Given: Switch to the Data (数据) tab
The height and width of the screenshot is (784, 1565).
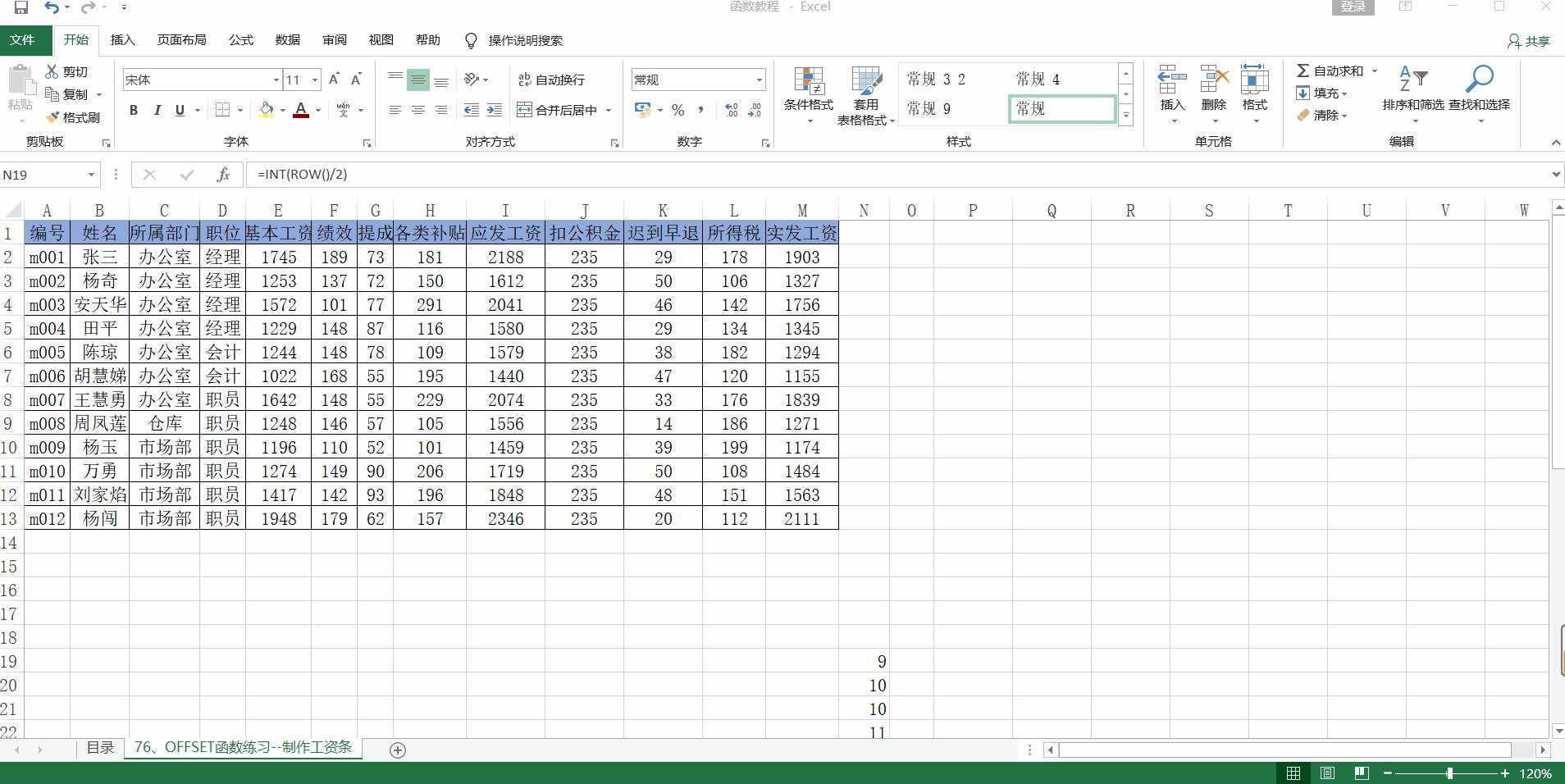Looking at the screenshot, I should coord(288,40).
